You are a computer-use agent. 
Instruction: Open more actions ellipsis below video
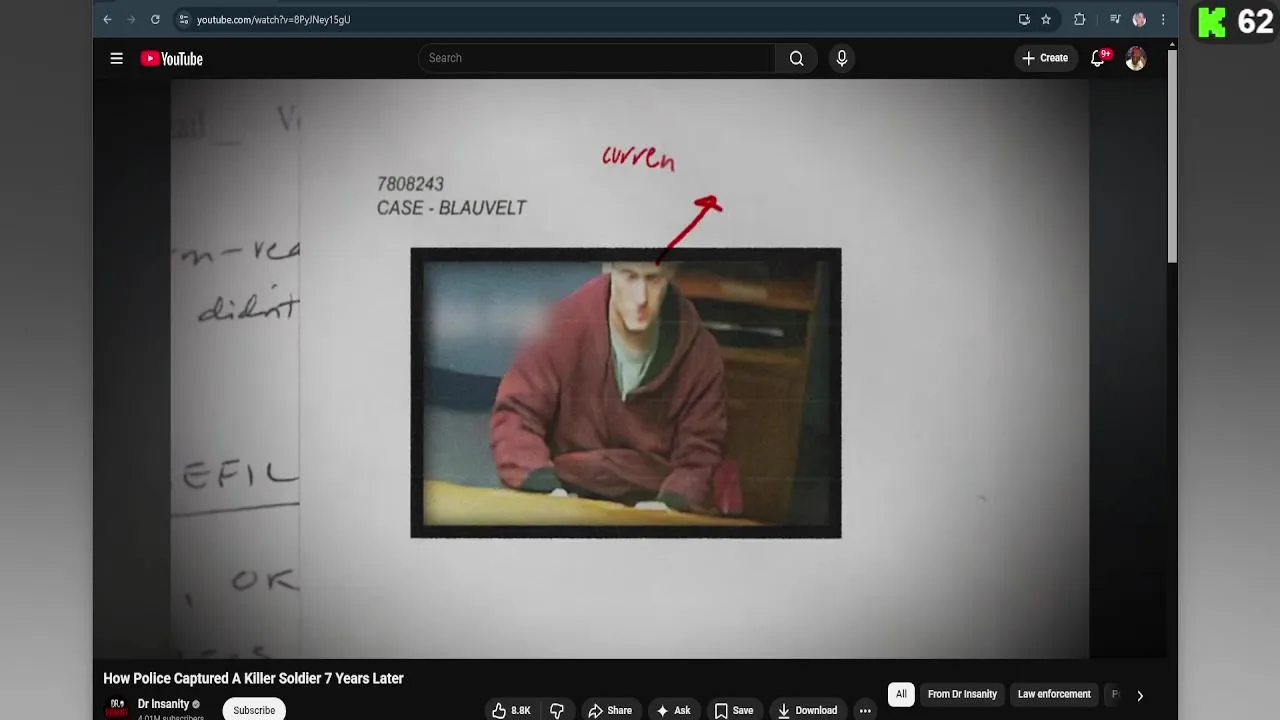tap(865, 710)
